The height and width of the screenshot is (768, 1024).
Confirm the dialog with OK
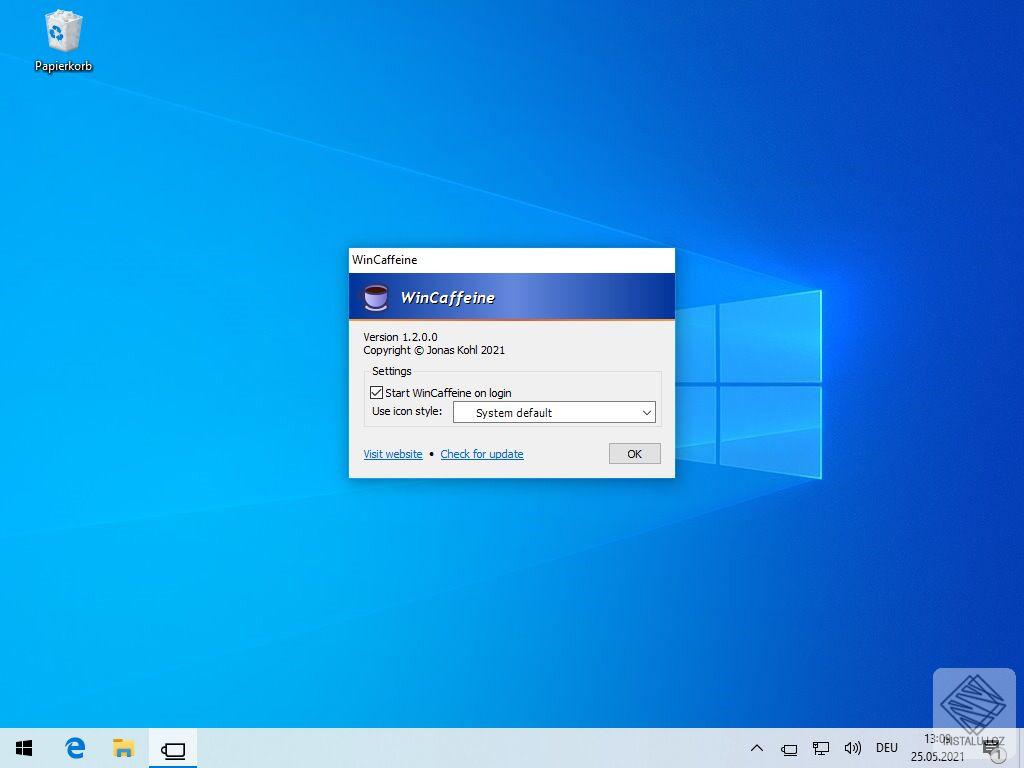coord(635,454)
